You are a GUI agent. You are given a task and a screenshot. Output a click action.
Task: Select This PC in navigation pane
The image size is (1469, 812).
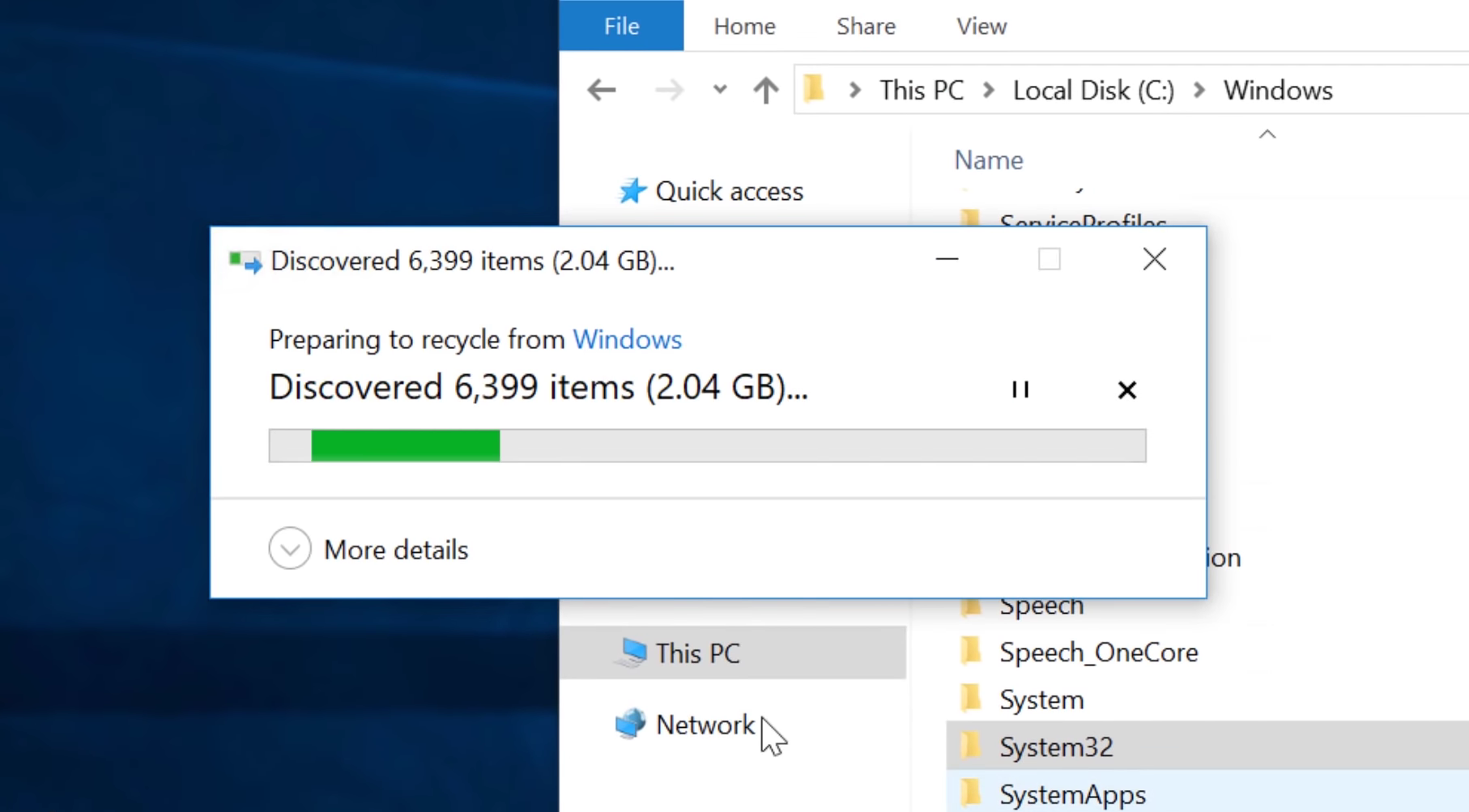(x=732, y=653)
